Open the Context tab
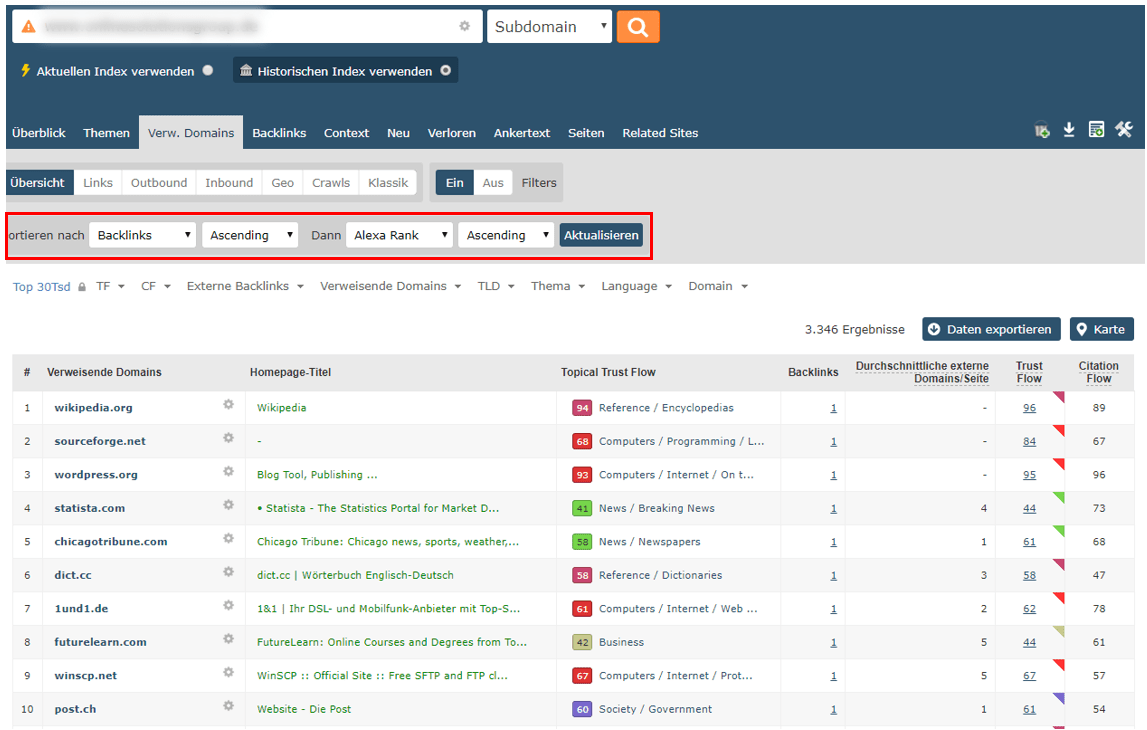This screenshot has width=1147, height=730. click(x=347, y=133)
